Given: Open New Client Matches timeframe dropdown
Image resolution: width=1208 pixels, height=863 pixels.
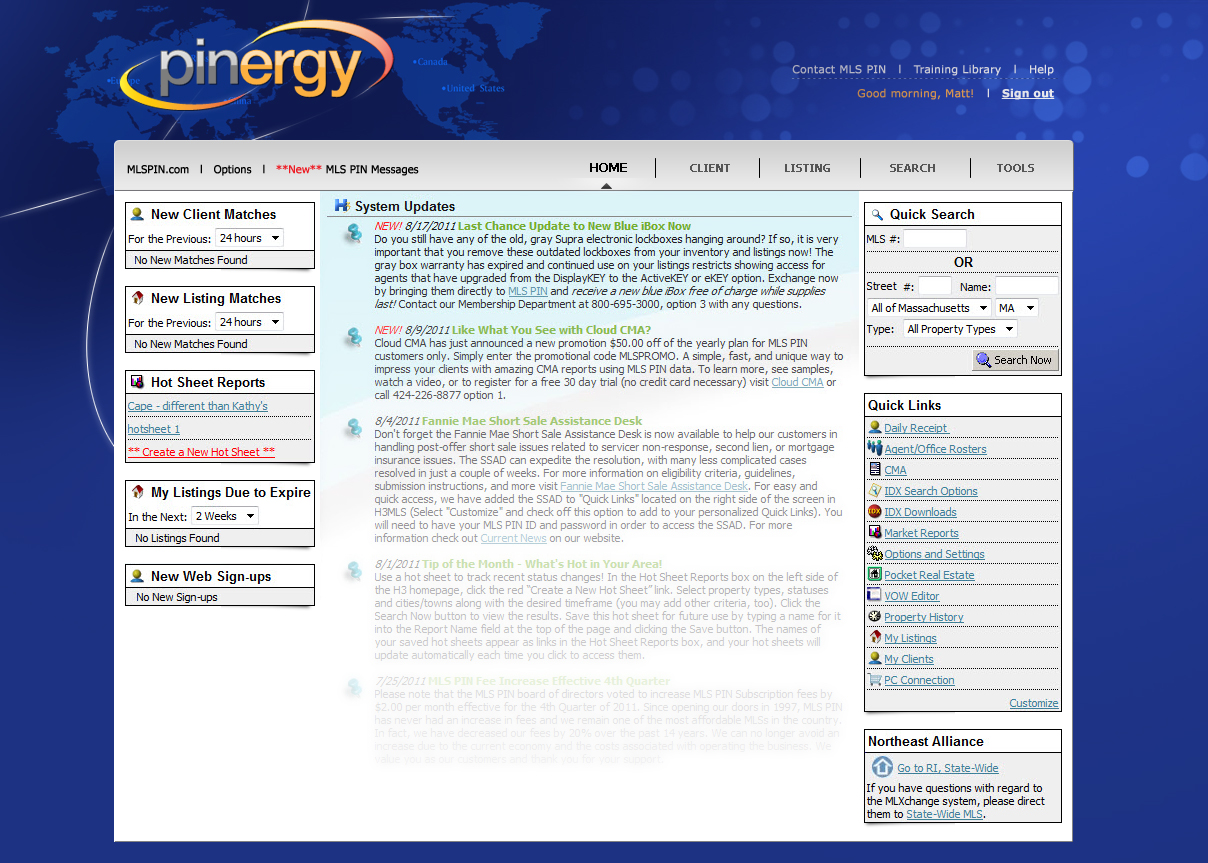Looking at the screenshot, I should pos(249,238).
